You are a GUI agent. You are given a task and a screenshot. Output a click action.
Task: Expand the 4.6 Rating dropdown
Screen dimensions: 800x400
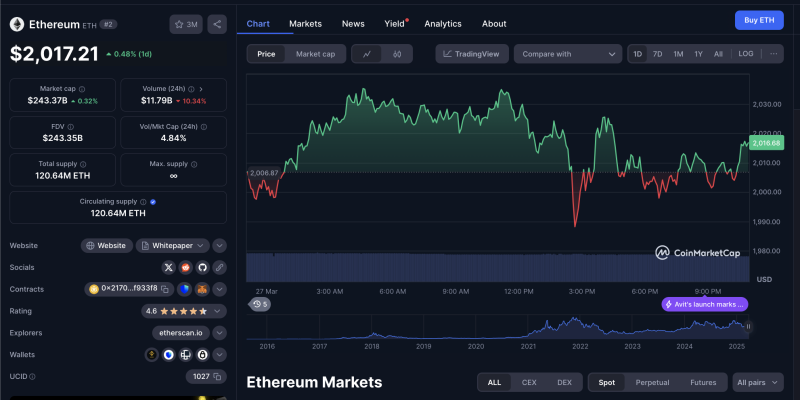coord(184,311)
